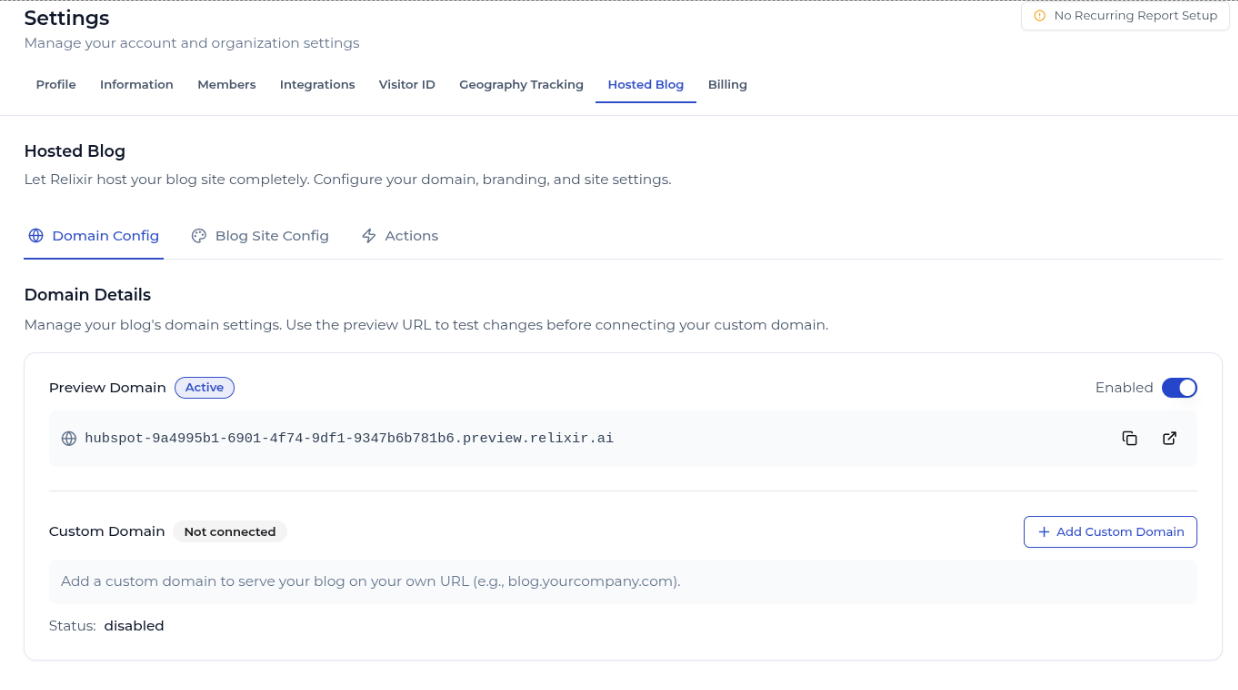Switch to the Billing tab

pos(727,85)
